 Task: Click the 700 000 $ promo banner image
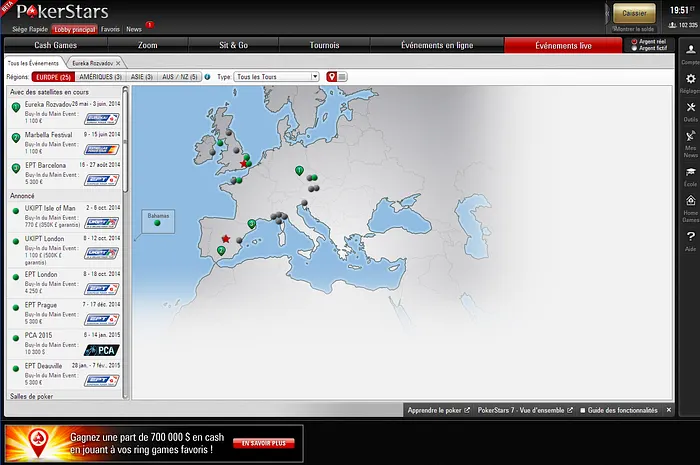click(154, 443)
